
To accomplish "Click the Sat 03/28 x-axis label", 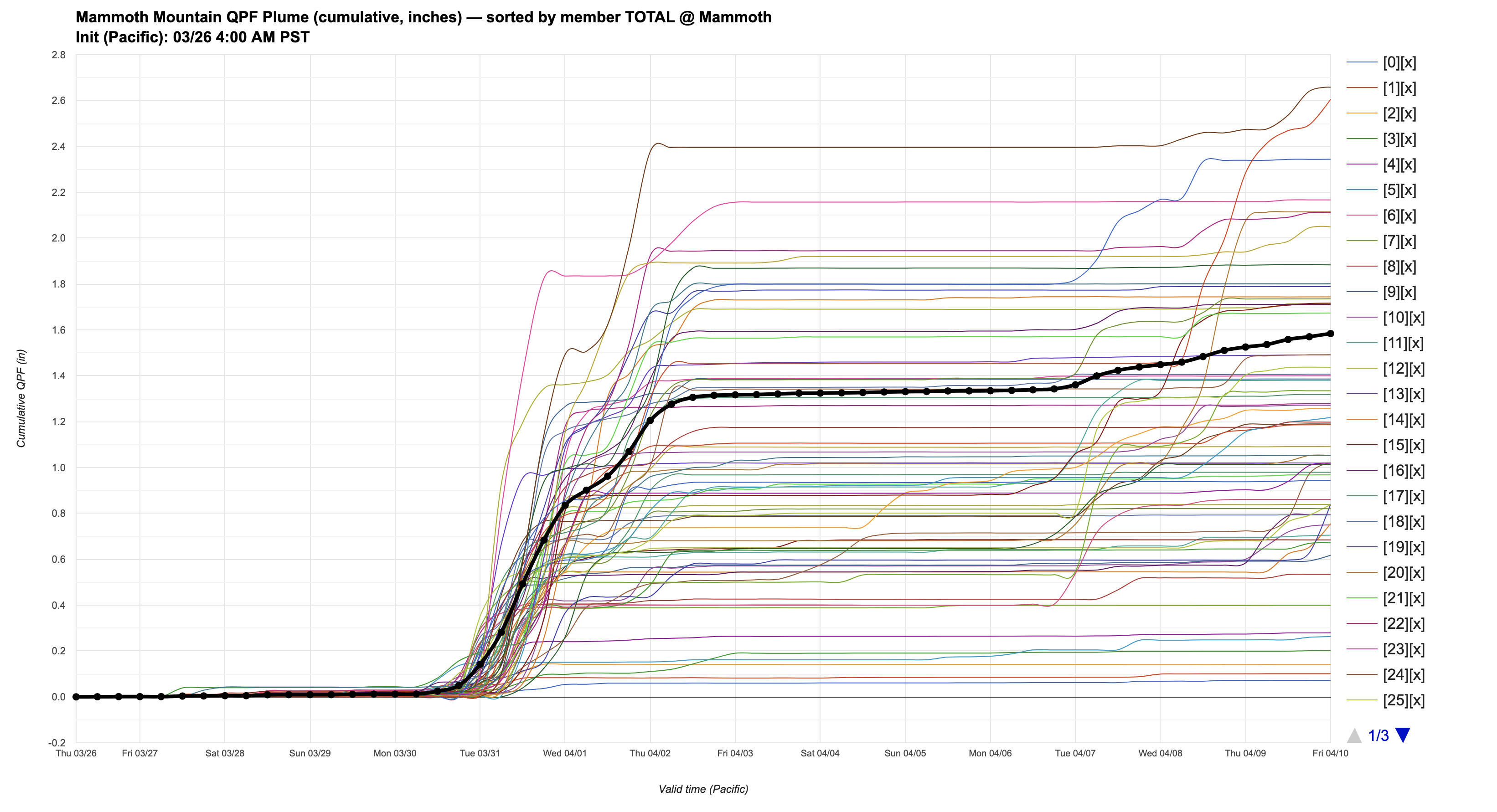I will click(x=225, y=753).
